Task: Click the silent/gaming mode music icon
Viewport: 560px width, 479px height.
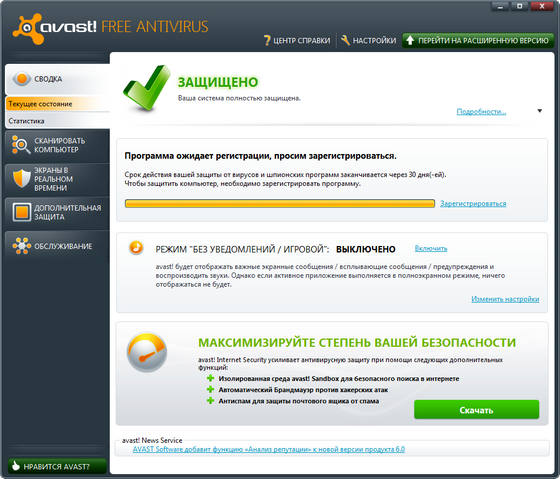Action: coord(136,247)
